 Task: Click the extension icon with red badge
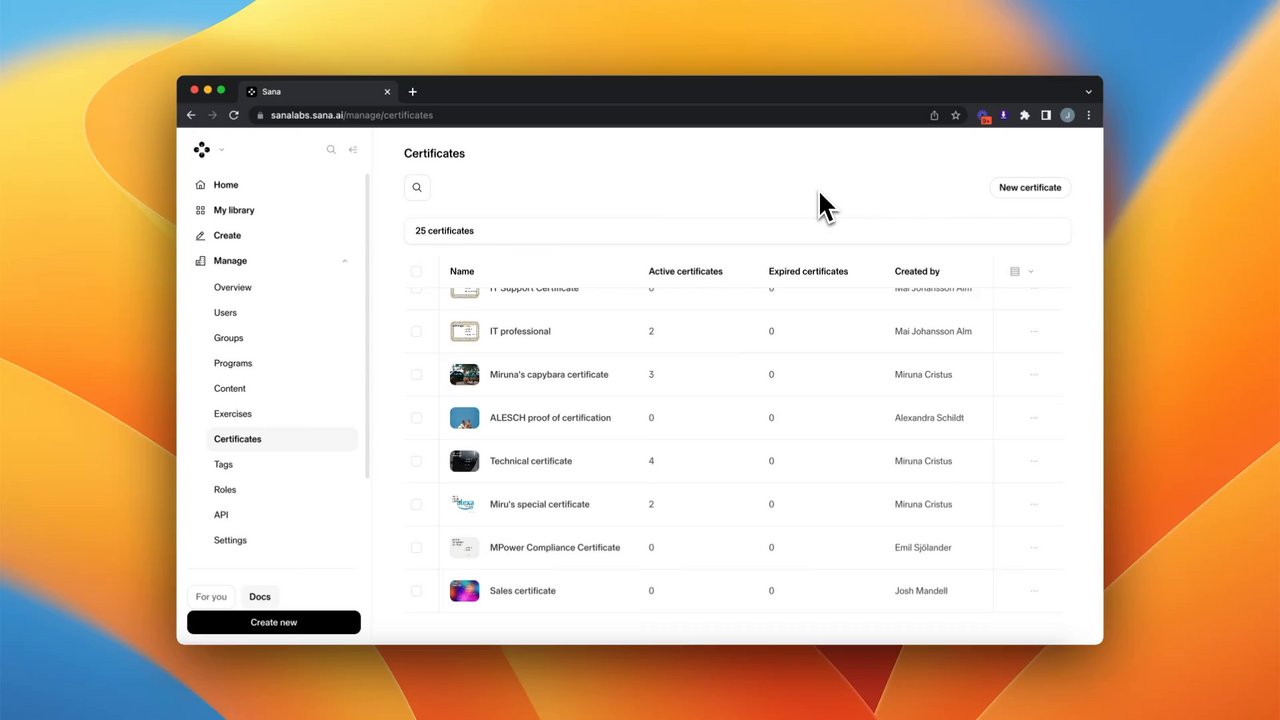click(984, 116)
